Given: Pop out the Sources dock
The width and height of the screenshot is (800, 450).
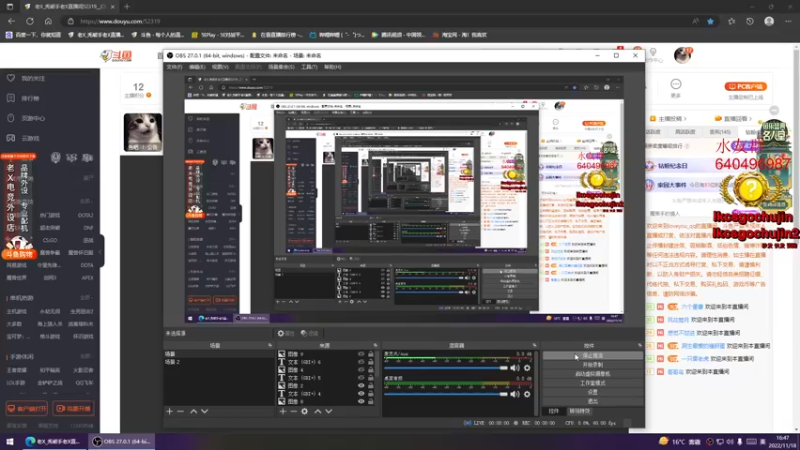Looking at the screenshot, I should (x=376, y=345).
